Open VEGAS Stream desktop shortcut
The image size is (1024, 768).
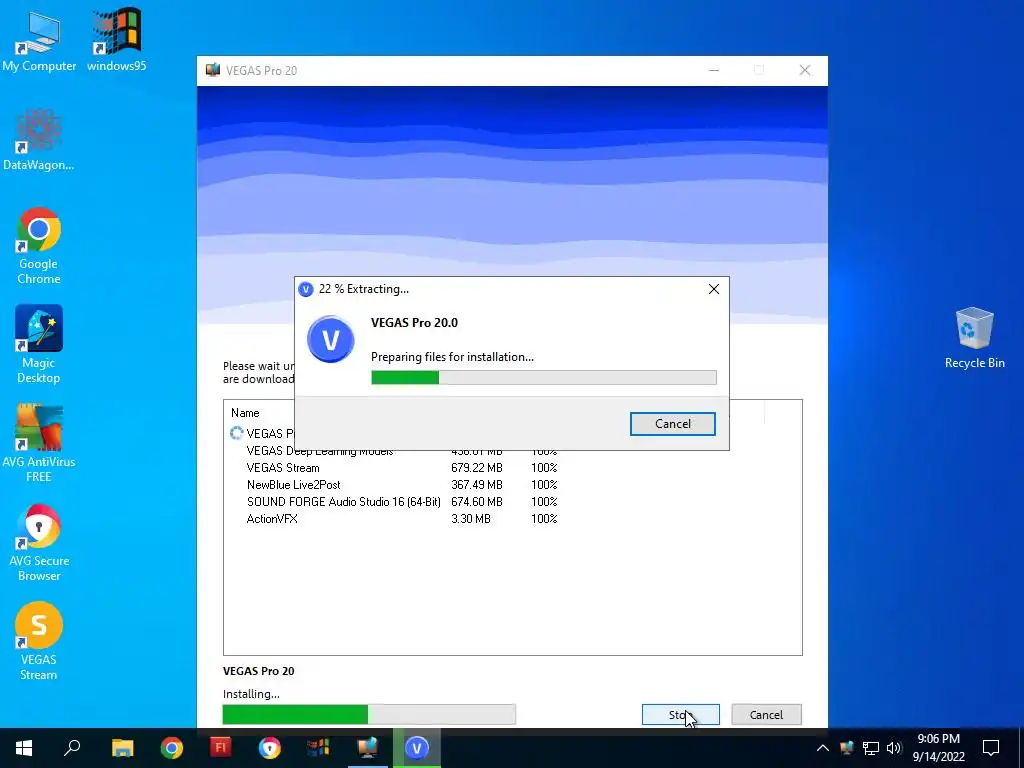point(39,641)
